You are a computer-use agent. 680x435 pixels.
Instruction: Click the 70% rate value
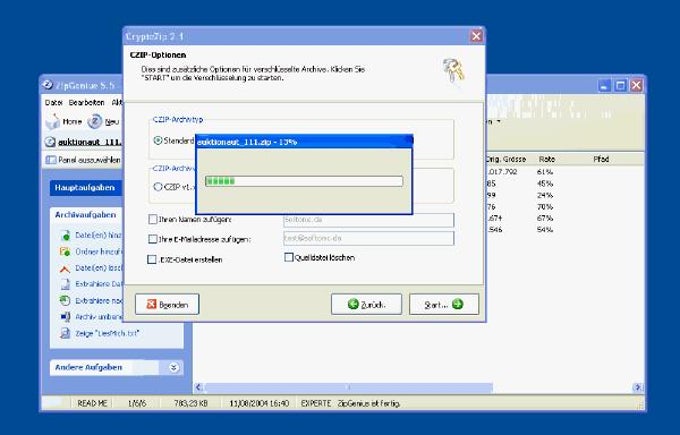[x=545, y=207]
